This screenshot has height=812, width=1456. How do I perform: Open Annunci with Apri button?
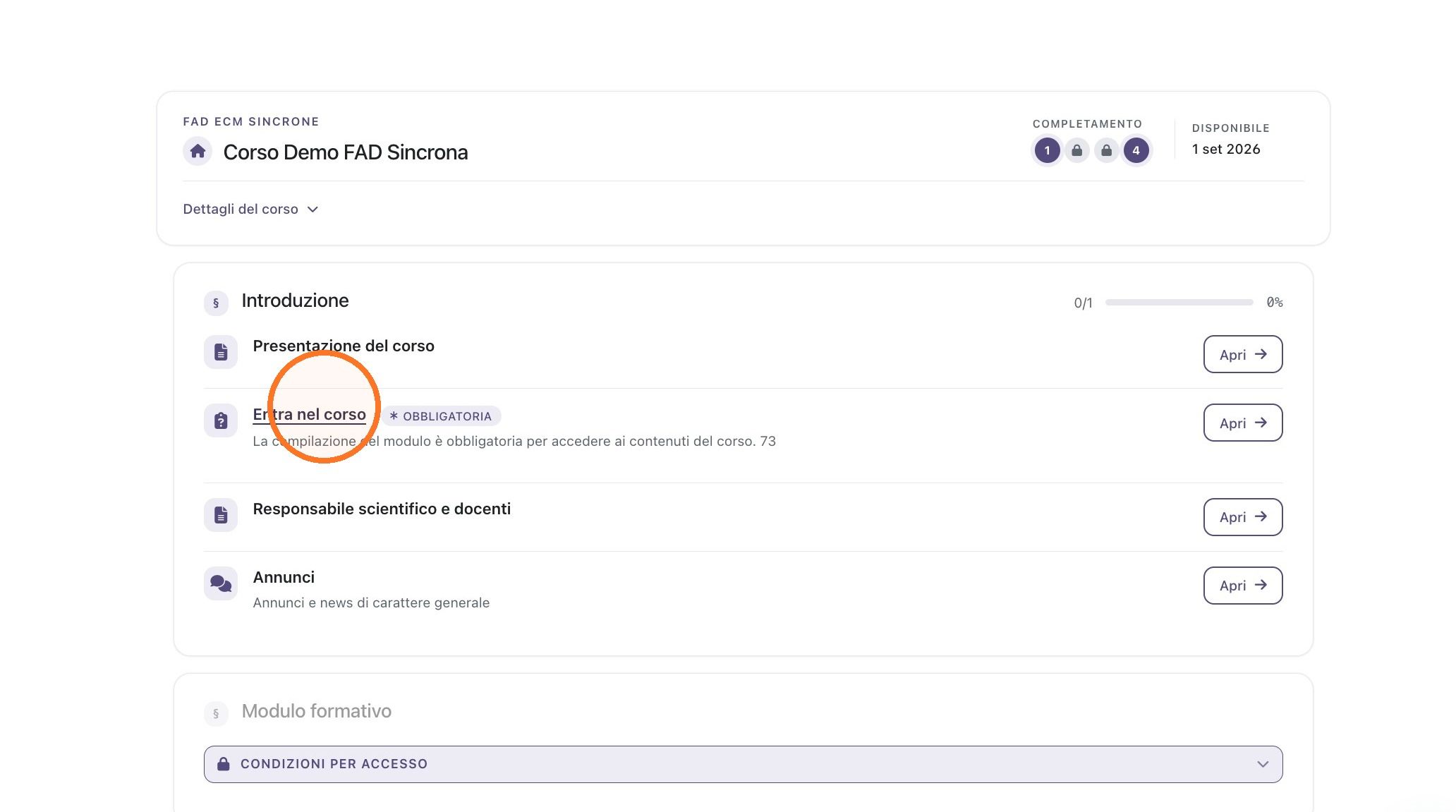(x=1242, y=586)
